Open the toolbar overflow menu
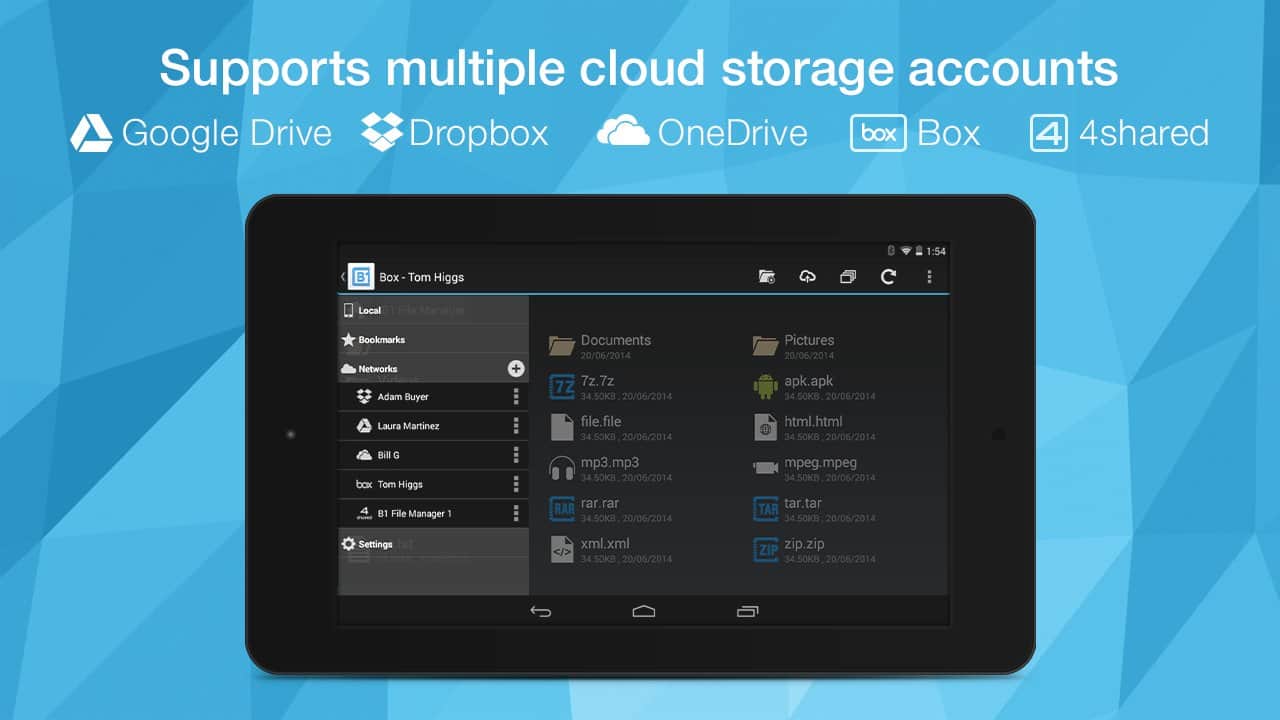Screen dimensions: 1280x720 click(x=929, y=277)
